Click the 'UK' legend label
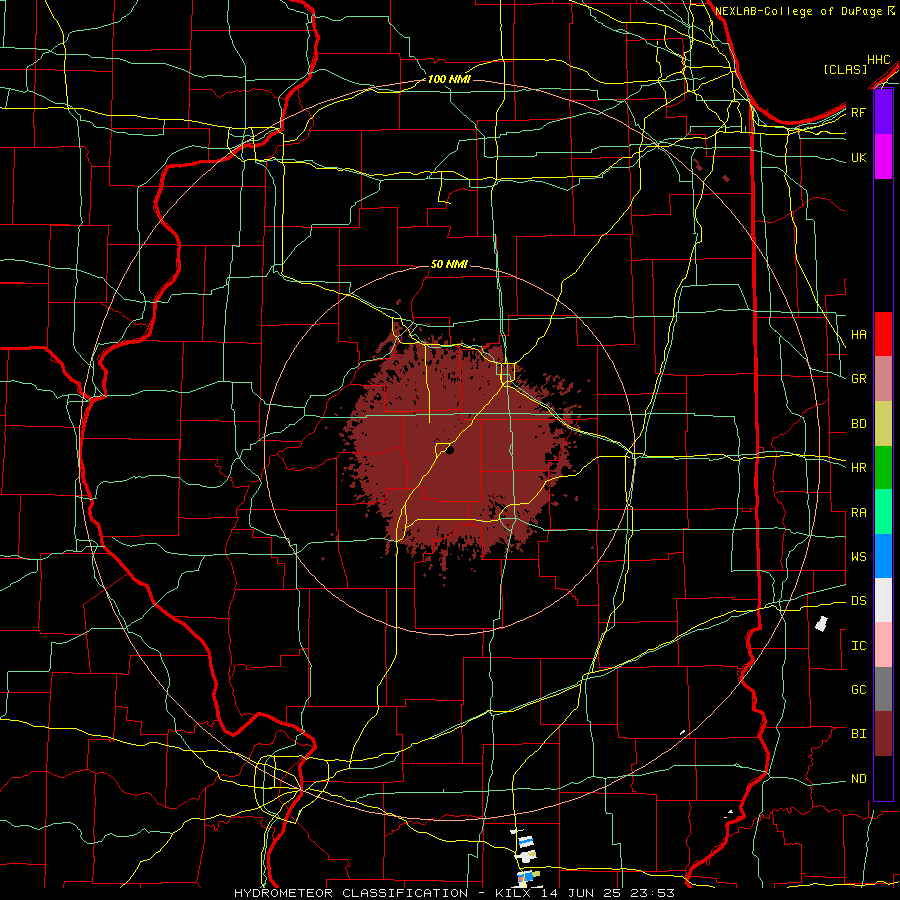The width and height of the screenshot is (900, 900). click(859, 157)
